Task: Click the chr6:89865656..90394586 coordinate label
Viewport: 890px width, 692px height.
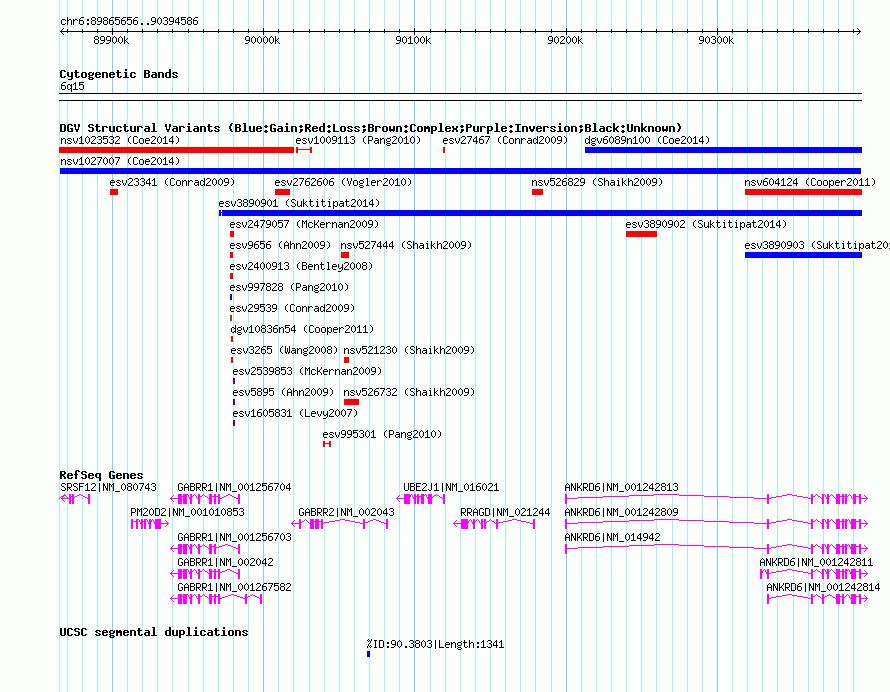Action: 129,22
